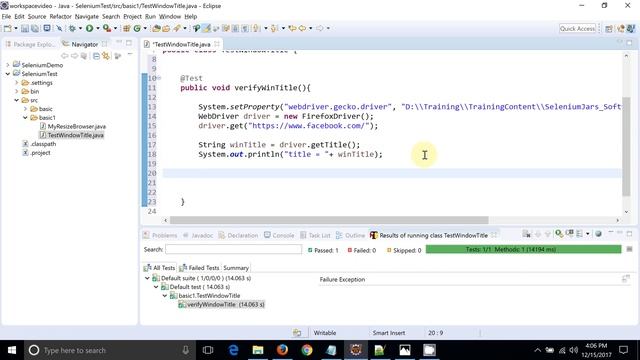Open Firefox from the taskbar
Screen dimensions: 640x360
pyautogui.click(x=282, y=350)
